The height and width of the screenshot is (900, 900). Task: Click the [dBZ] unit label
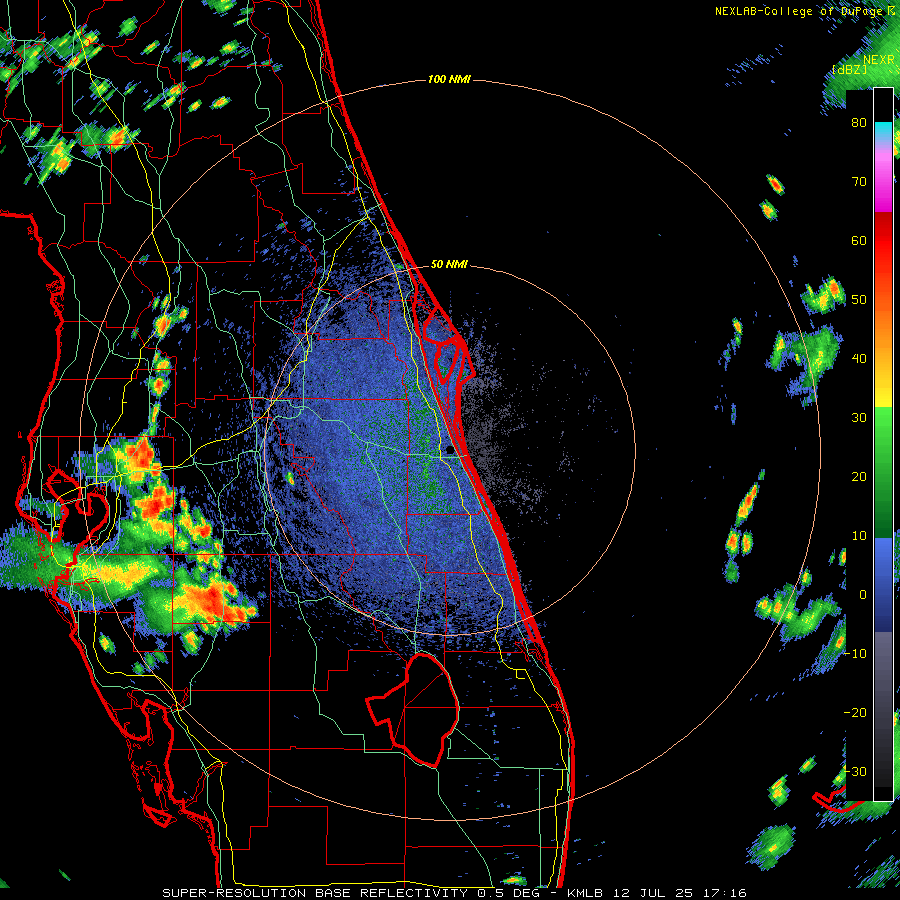(x=849, y=69)
